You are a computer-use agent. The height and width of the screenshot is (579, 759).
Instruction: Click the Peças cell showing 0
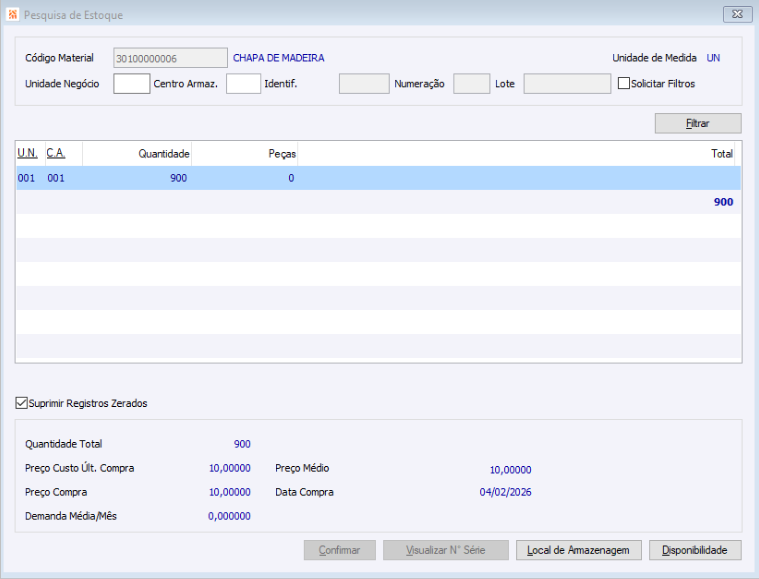coord(291,178)
